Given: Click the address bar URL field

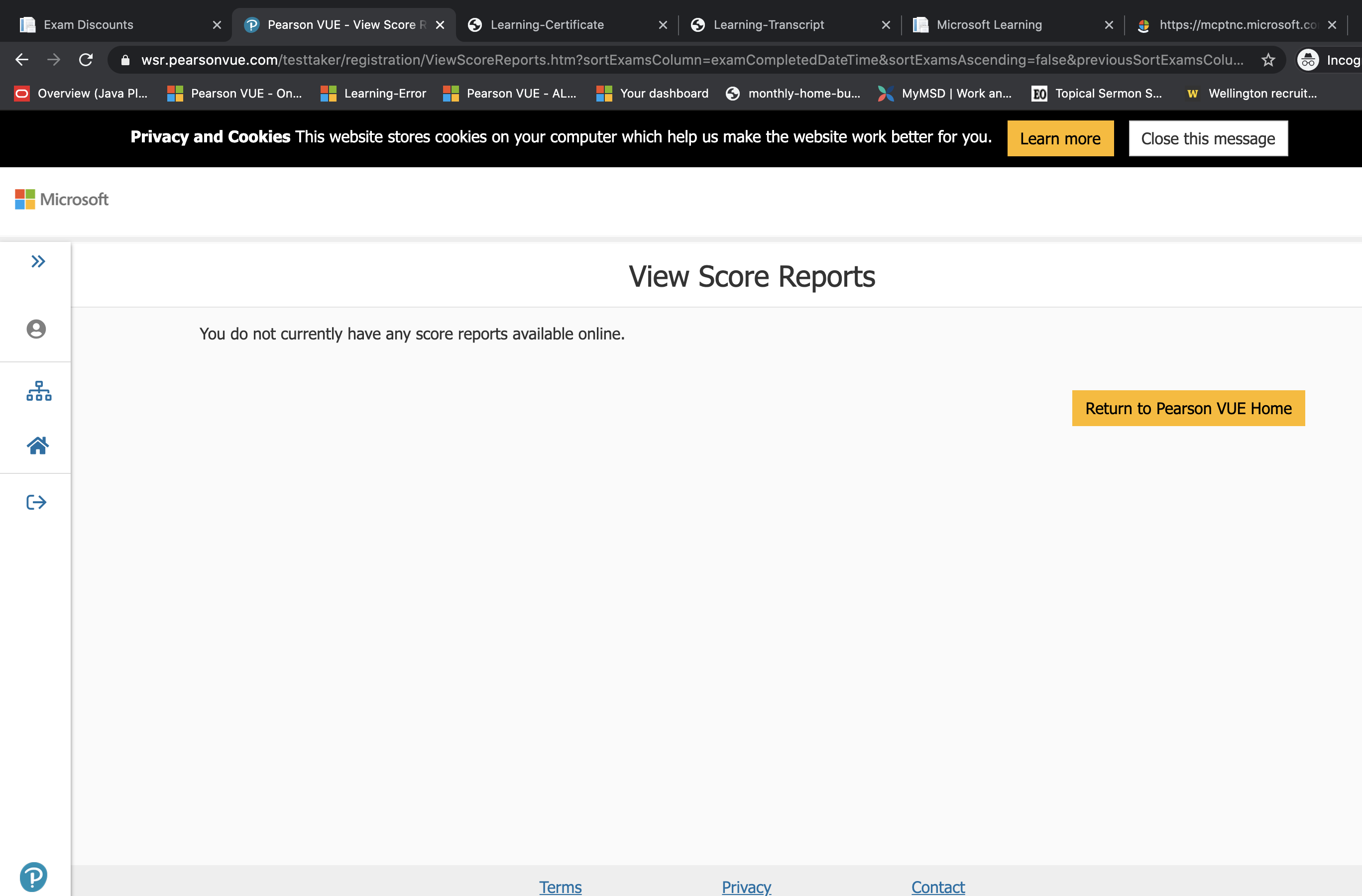Looking at the screenshot, I should point(692,60).
